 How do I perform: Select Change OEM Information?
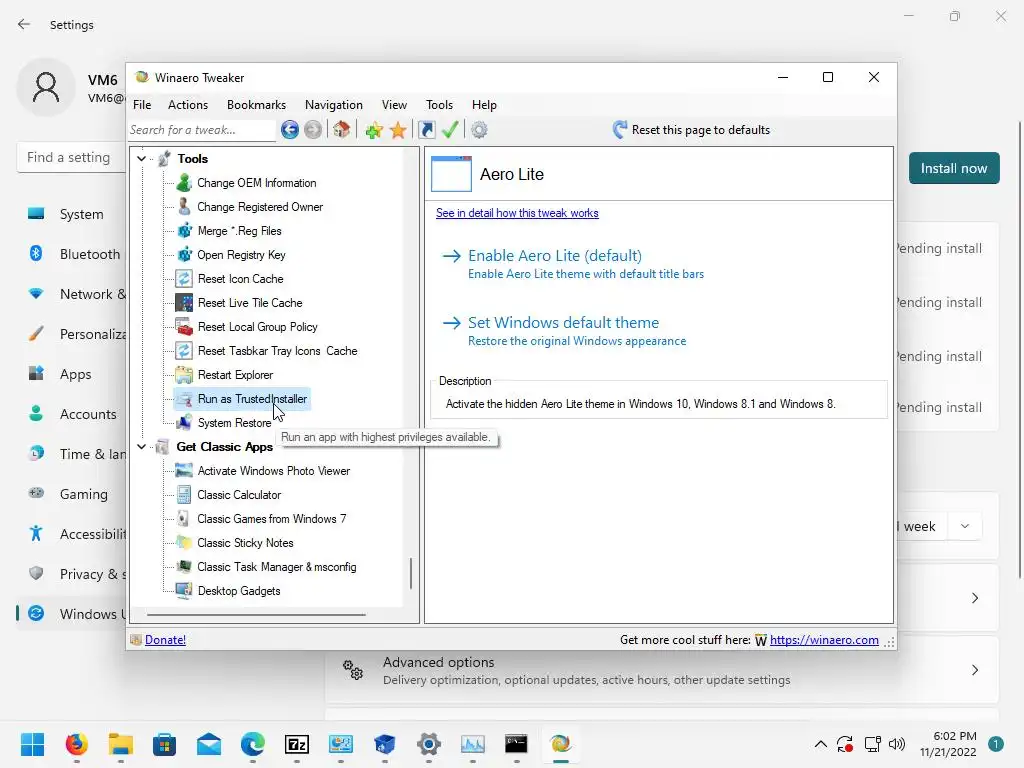coord(257,183)
